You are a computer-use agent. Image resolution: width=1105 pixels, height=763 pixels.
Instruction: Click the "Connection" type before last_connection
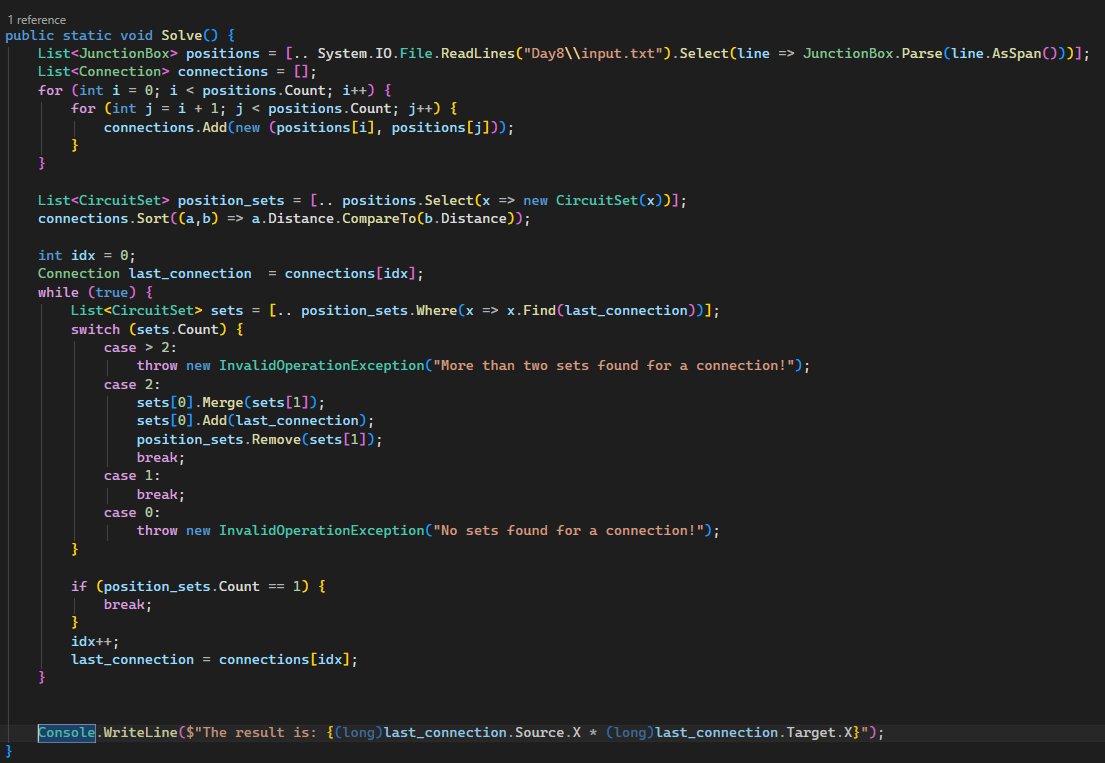[79, 273]
